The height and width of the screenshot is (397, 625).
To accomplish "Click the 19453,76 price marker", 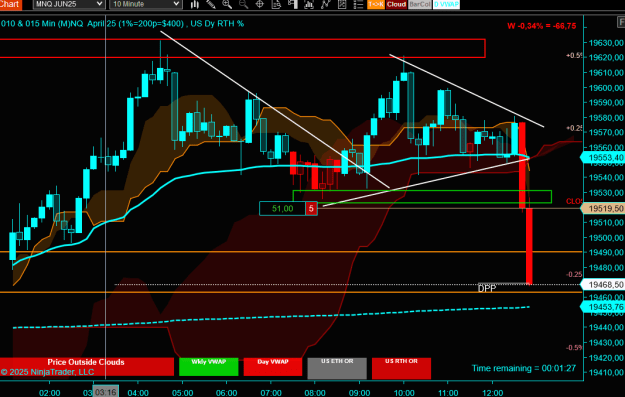I will click(x=603, y=307).
